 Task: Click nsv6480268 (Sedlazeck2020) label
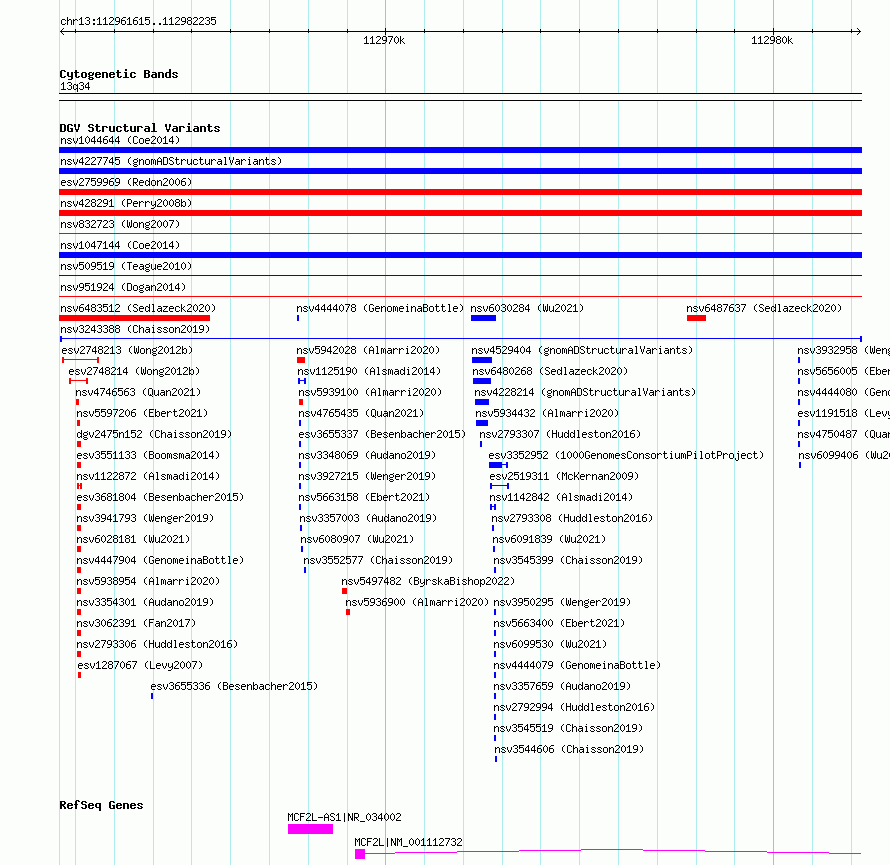(x=551, y=371)
